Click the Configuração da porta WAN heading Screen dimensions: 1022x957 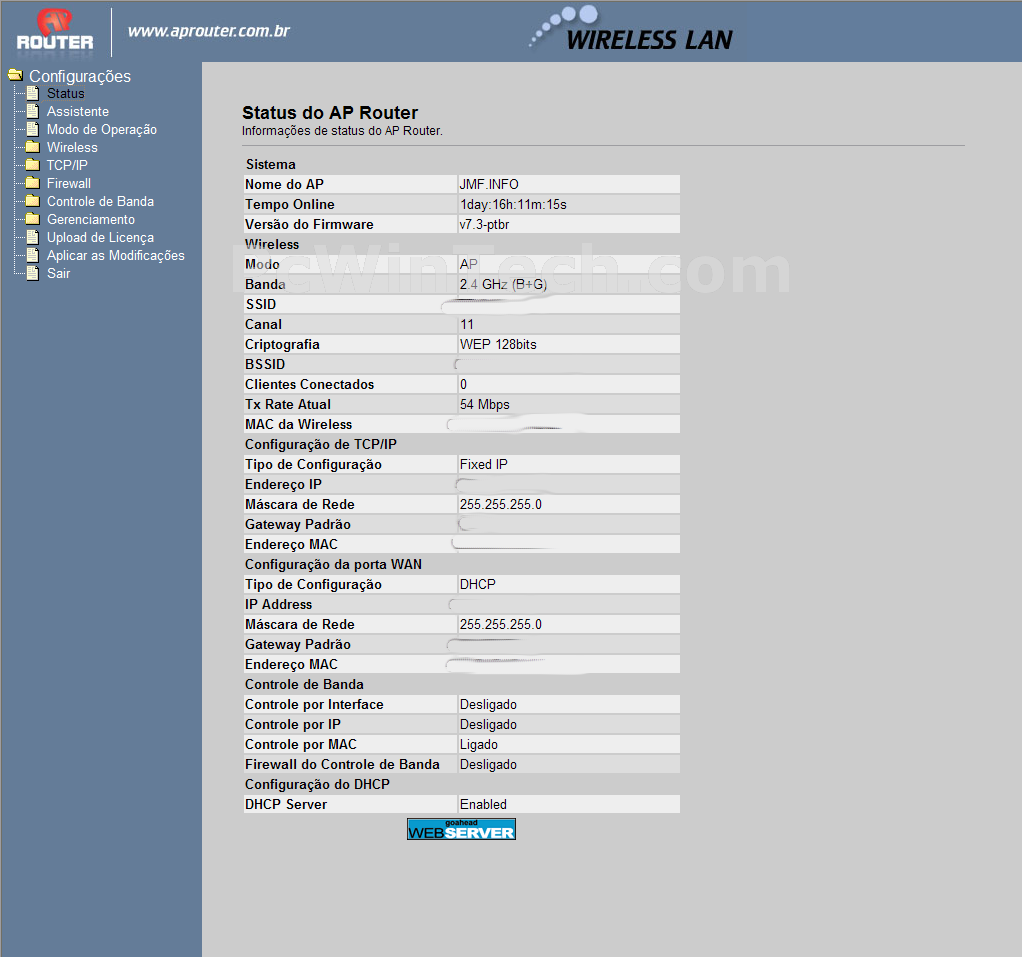click(333, 565)
